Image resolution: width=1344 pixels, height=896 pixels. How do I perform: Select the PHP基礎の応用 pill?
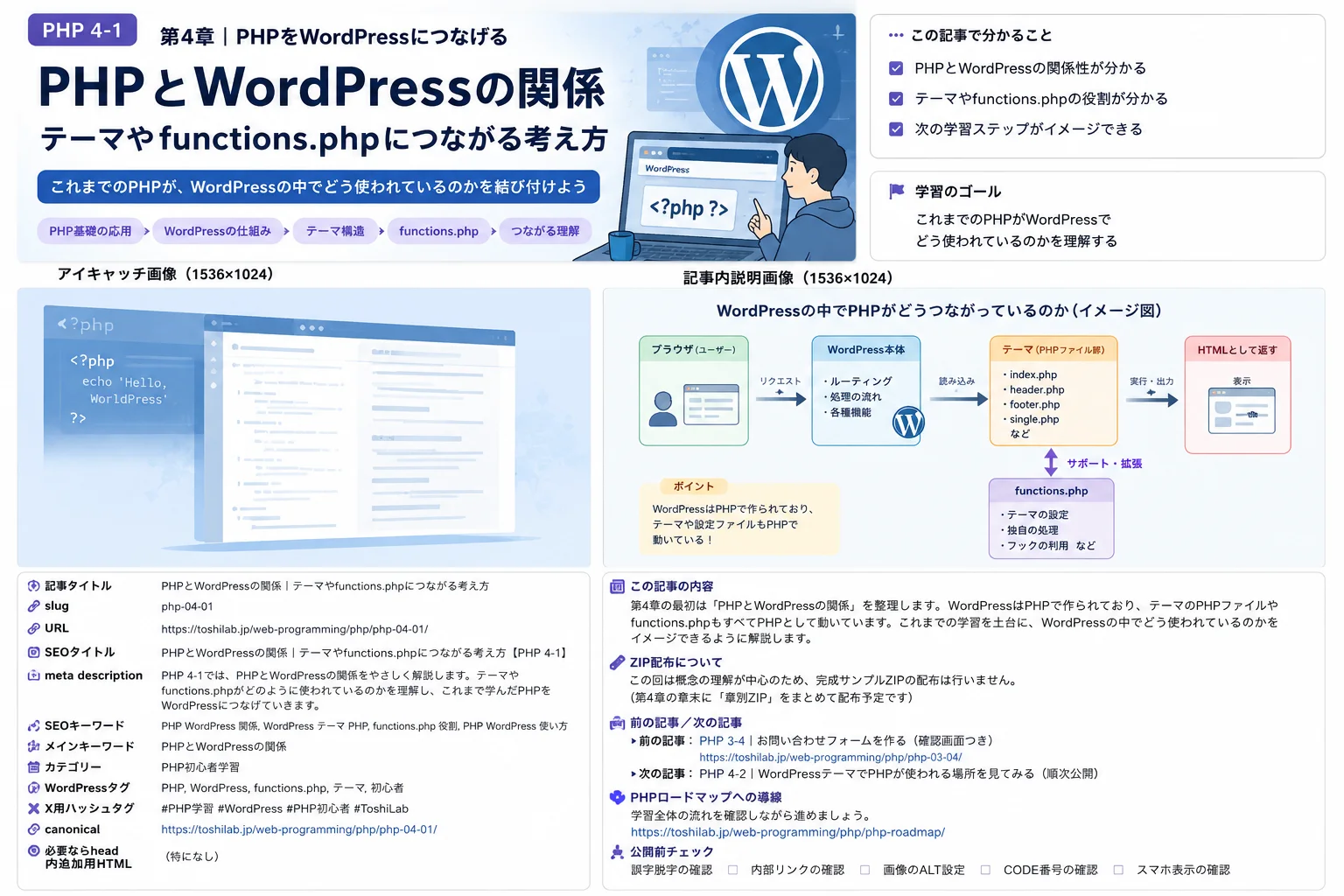point(90,231)
